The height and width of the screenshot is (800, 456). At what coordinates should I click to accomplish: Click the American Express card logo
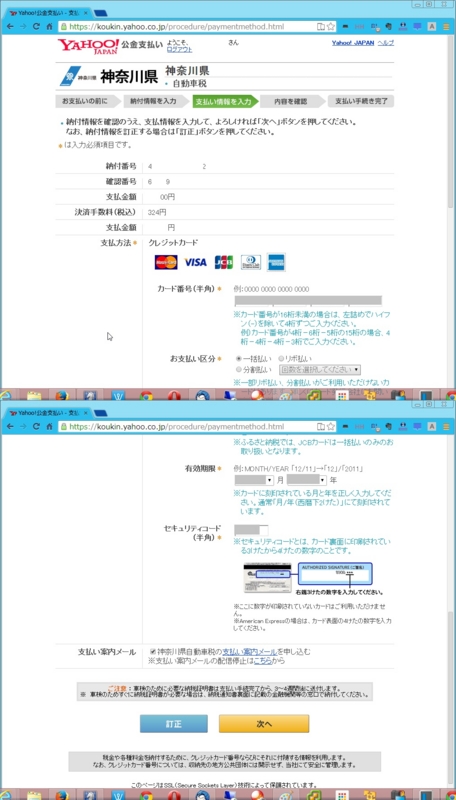(276, 262)
